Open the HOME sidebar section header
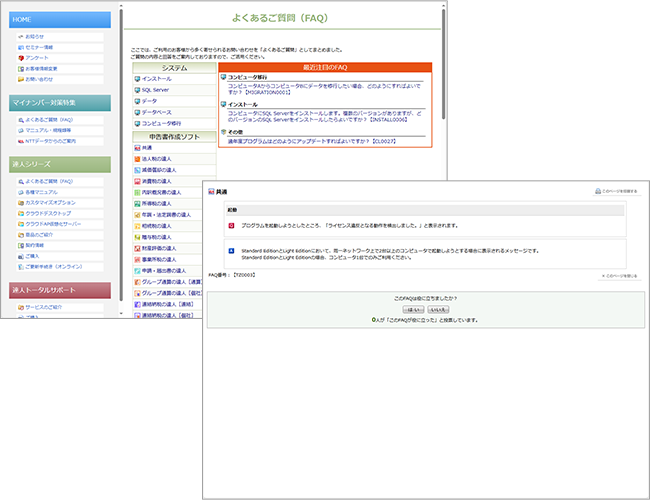This screenshot has height=500, width=650. point(60,19)
